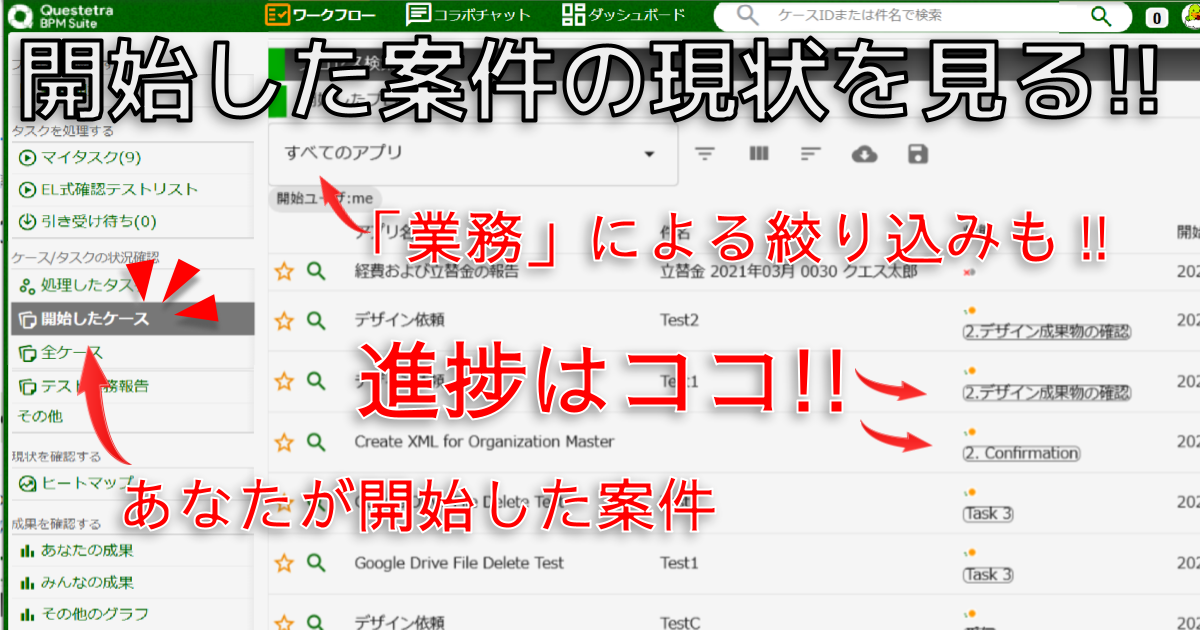
Task: Star the Create XML for Organization Master row
Action: [284, 441]
